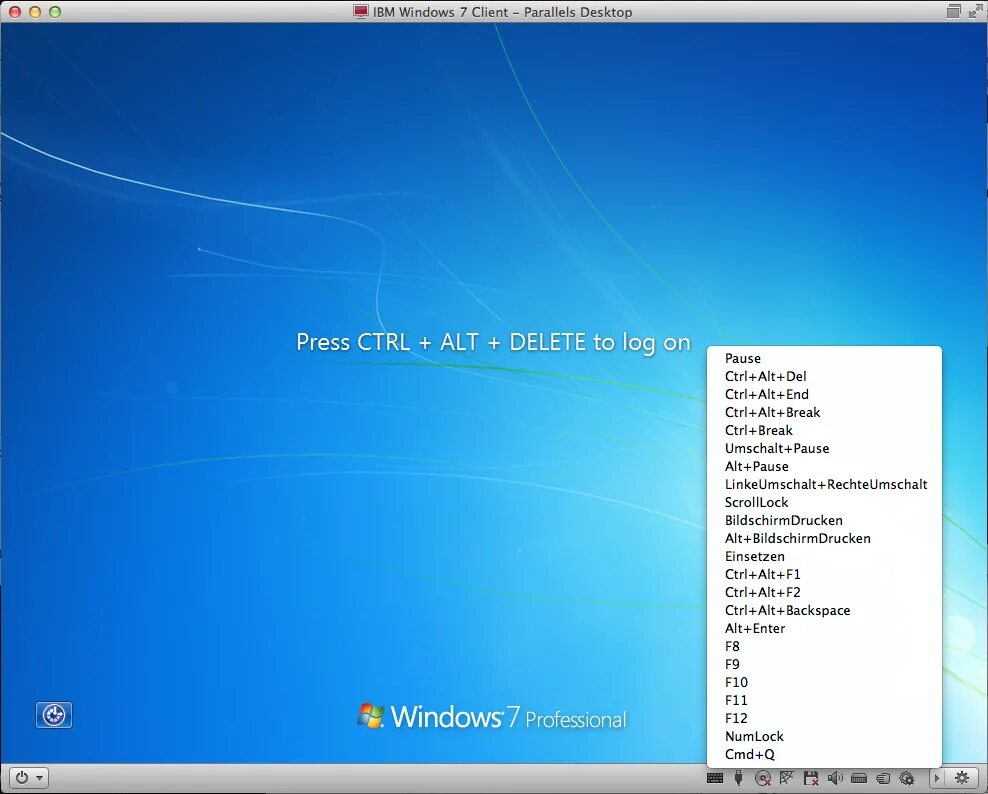Choose Alt+Pause from the menu
This screenshot has height=794, width=988.
(824, 466)
